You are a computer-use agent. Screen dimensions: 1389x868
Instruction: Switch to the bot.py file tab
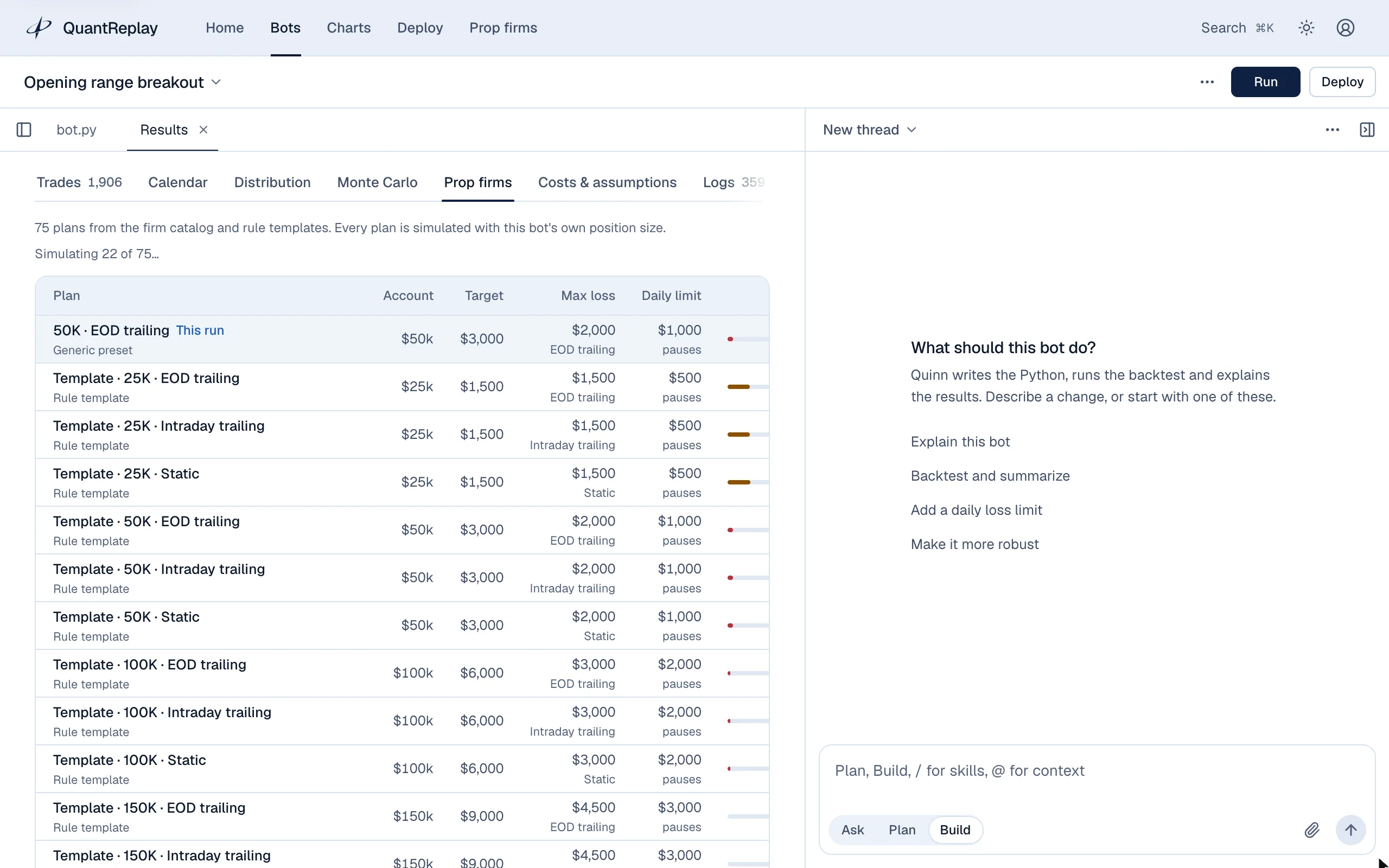point(77,130)
